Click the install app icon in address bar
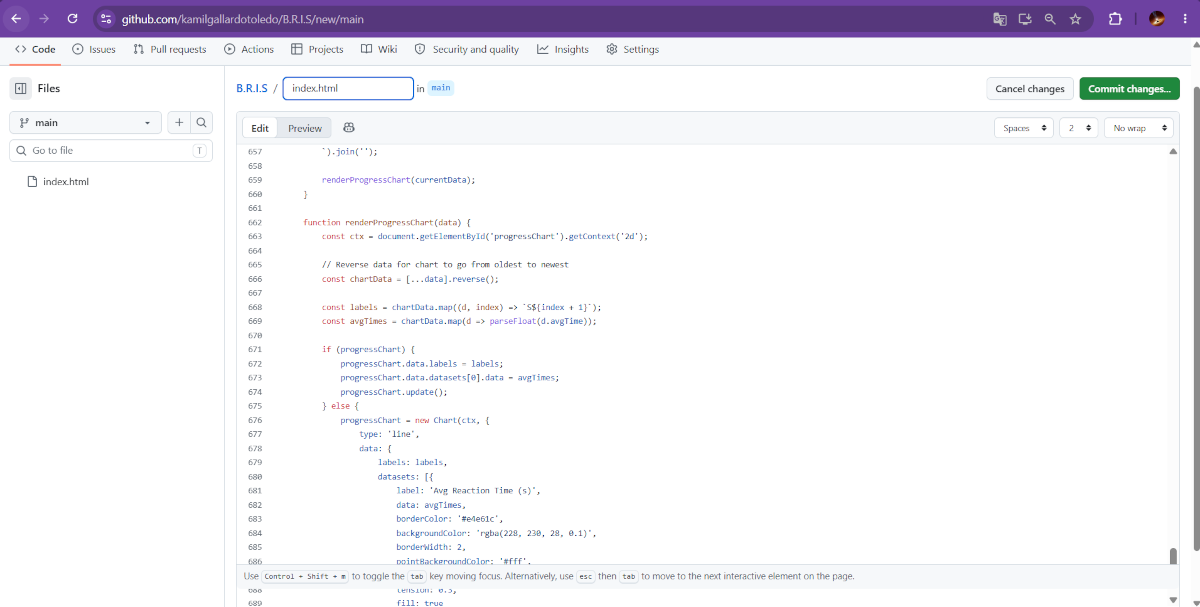Image resolution: width=1200 pixels, height=607 pixels. [x=1025, y=18]
